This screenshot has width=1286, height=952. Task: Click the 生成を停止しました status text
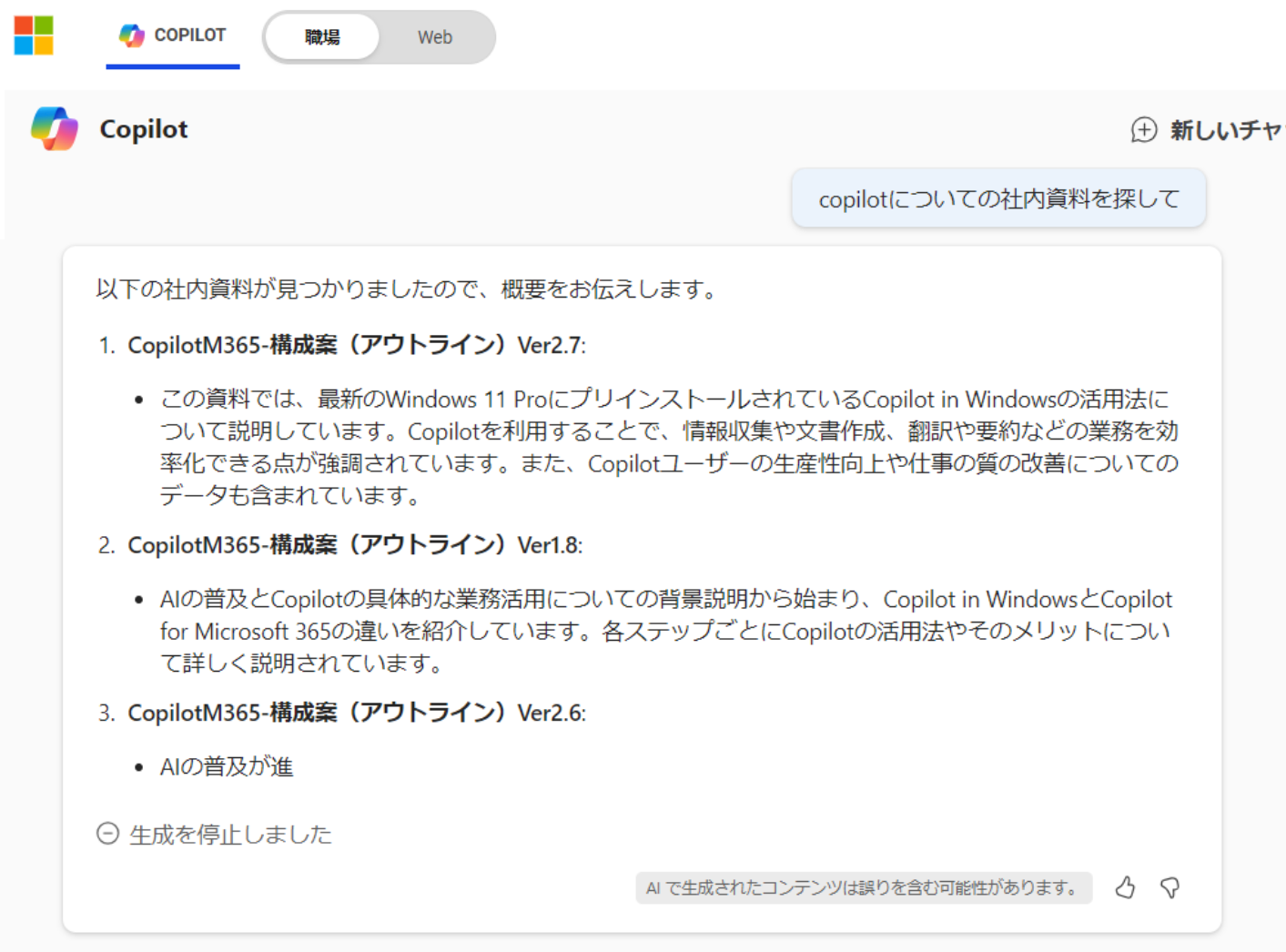coord(230,835)
